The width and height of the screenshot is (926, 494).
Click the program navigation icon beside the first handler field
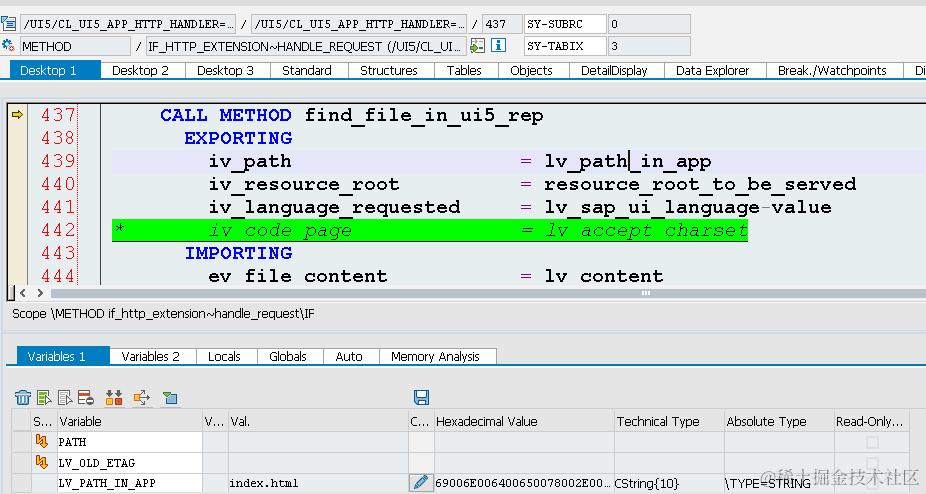click(8, 24)
